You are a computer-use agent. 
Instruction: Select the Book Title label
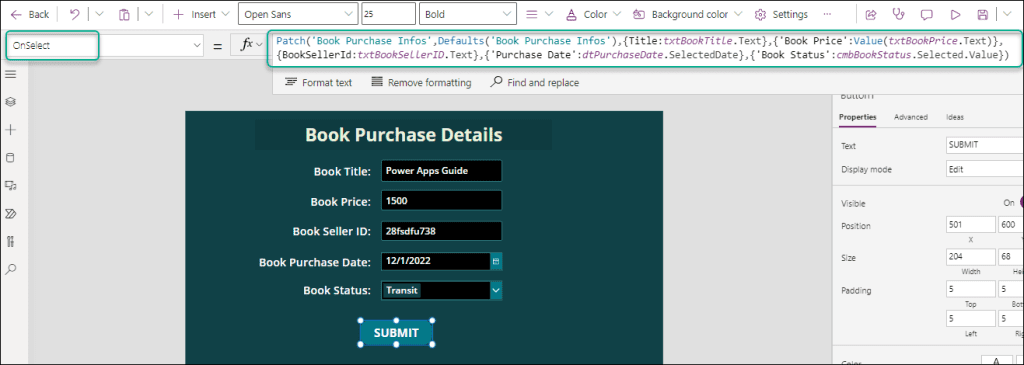[x=342, y=172]
